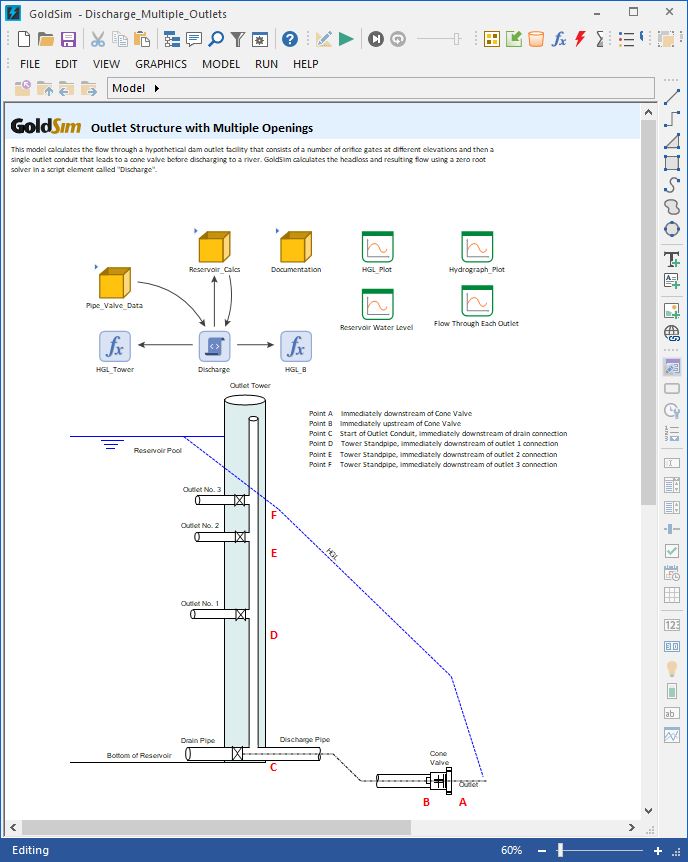
Task: Open the RUN menu
Action: click(x=266, y=64)
